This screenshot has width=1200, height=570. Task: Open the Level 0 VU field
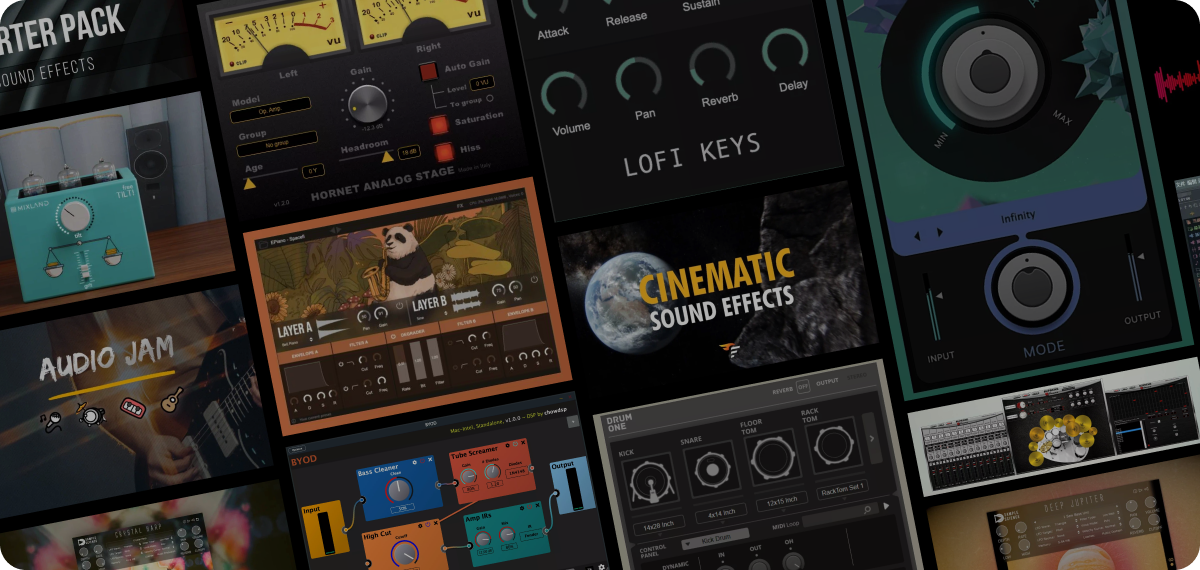[x=482, y=84]
